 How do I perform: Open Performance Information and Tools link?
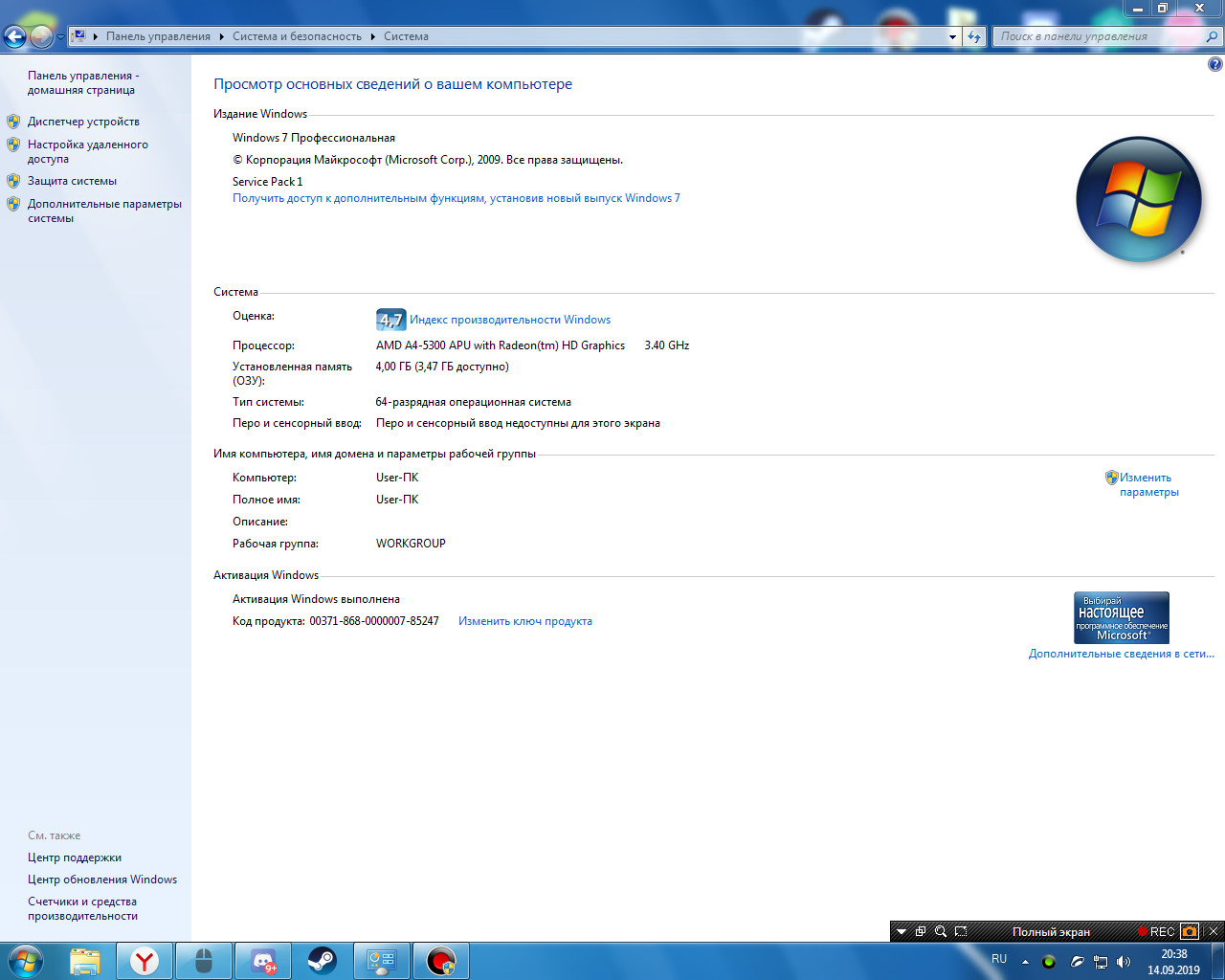coord(82,908)
